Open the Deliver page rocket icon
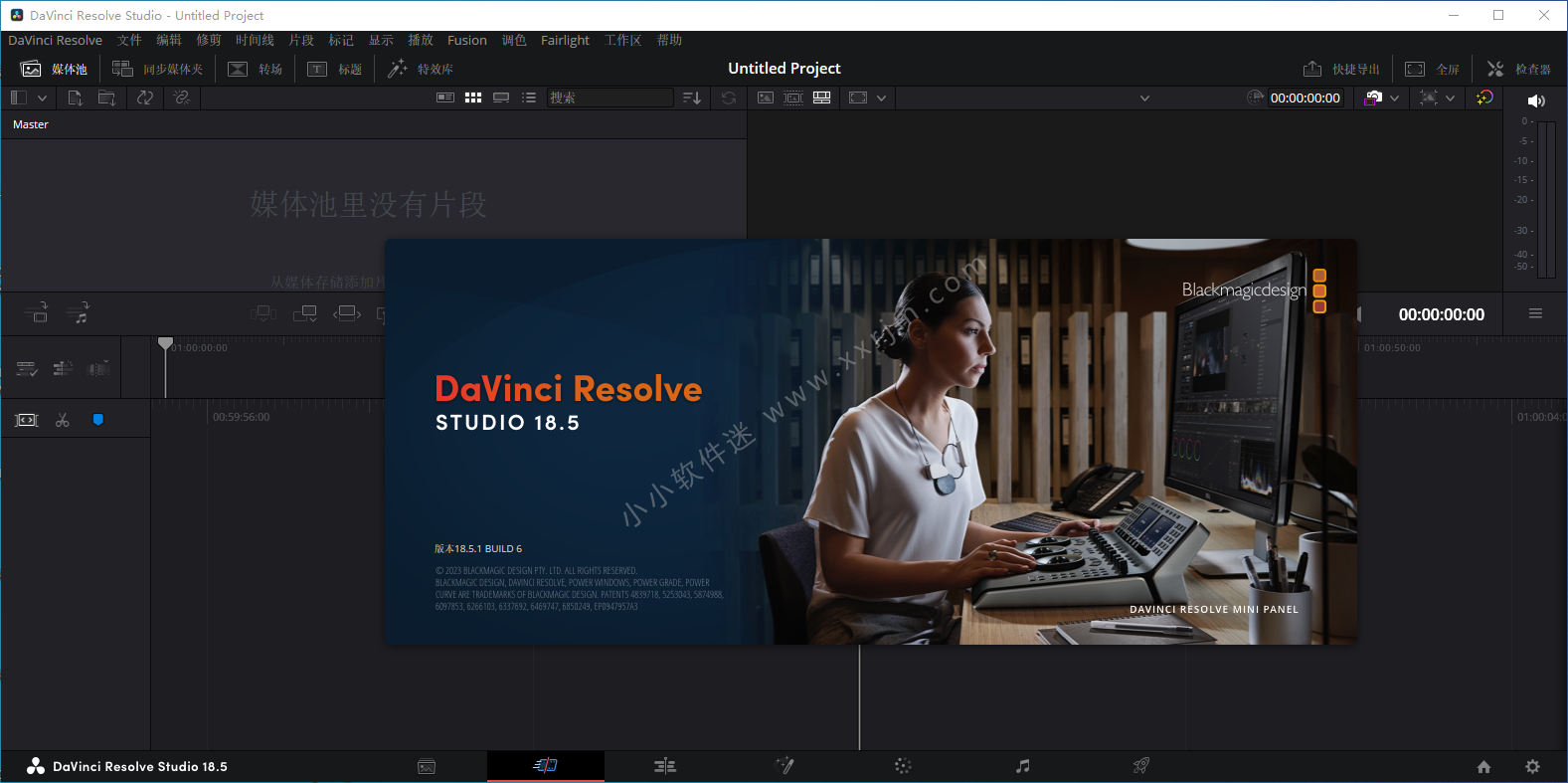The width and height of the screenshot is (1568, 783). (1141, 766)
